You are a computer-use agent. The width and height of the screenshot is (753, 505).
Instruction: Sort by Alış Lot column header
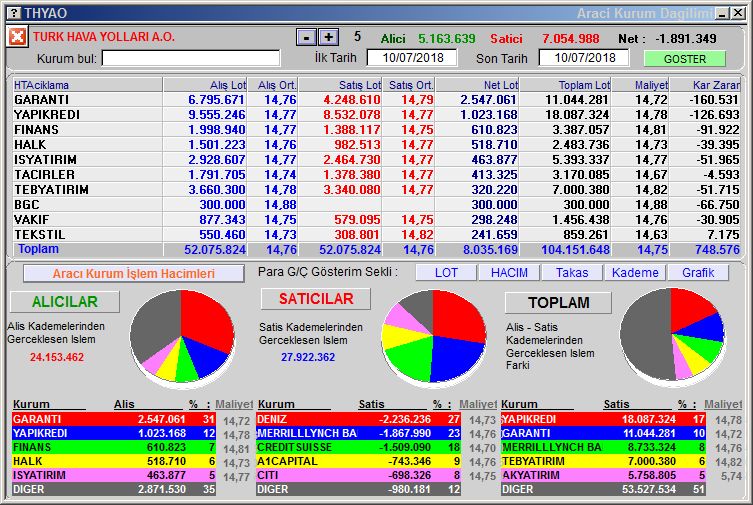click(x=205, y=85)
